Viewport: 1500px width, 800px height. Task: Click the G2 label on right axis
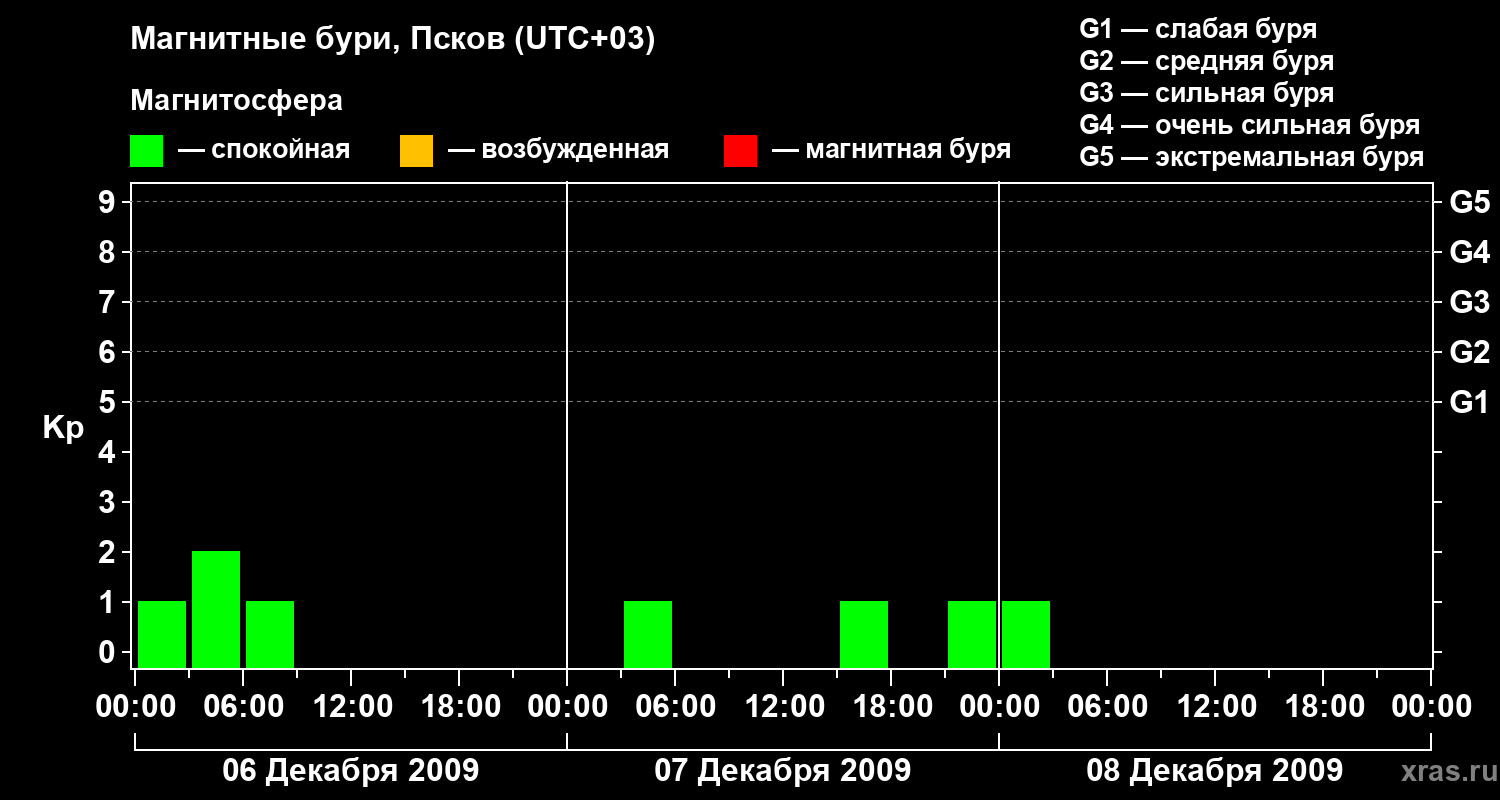(1469, 352)
